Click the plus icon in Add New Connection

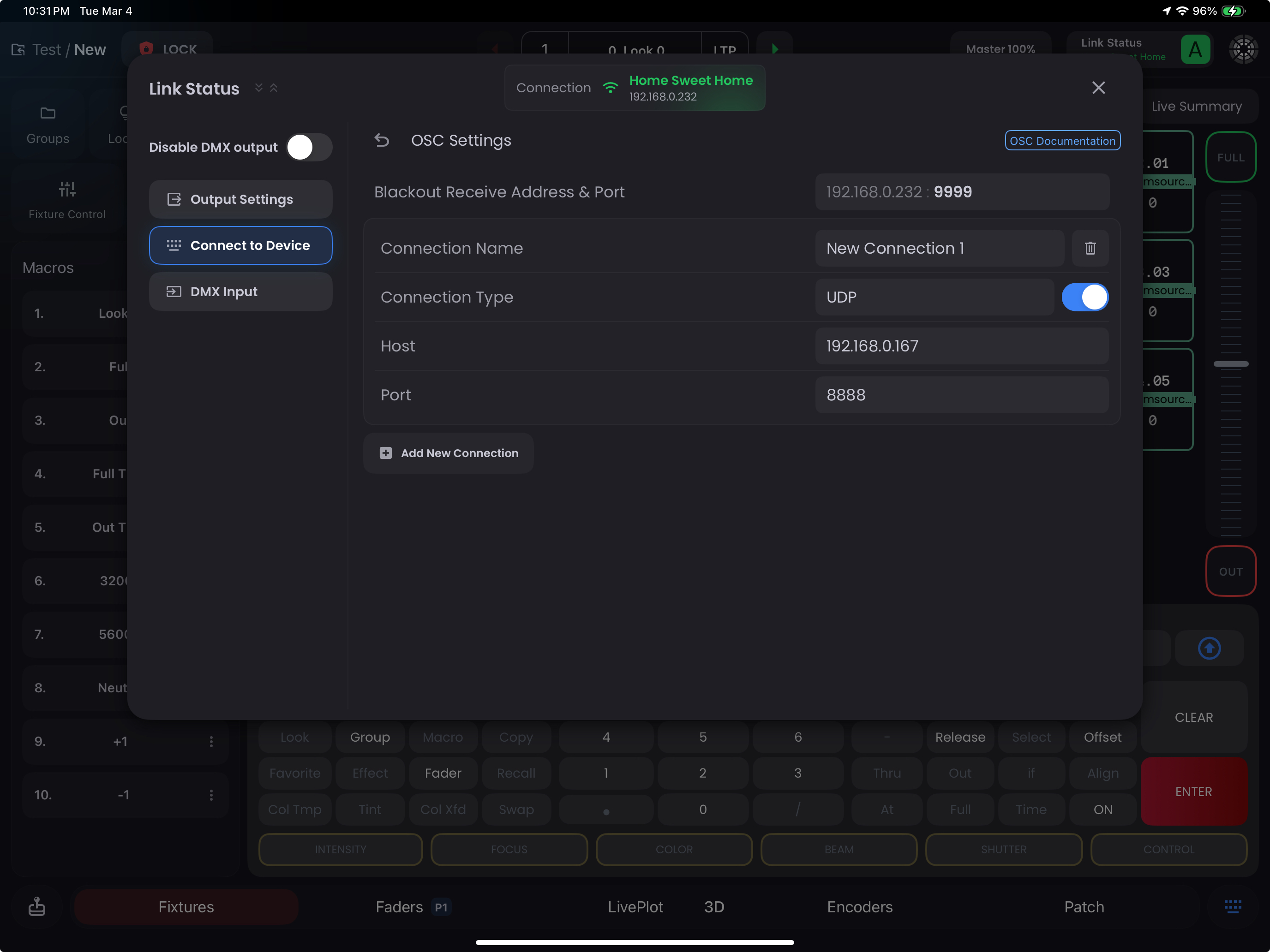tap(386, 453)
